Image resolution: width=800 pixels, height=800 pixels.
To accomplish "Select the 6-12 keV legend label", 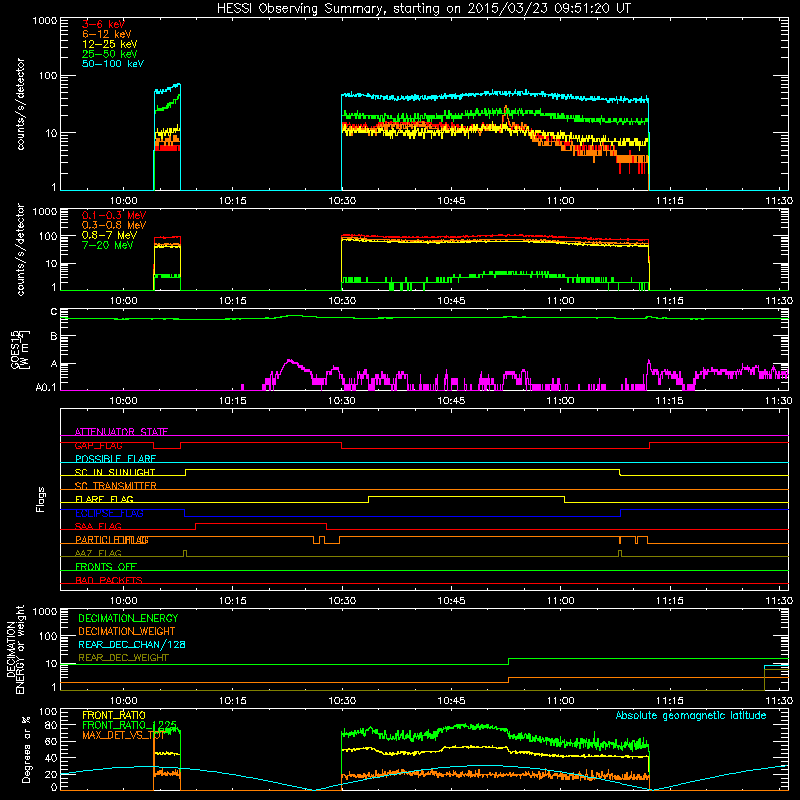I will 106,34.
